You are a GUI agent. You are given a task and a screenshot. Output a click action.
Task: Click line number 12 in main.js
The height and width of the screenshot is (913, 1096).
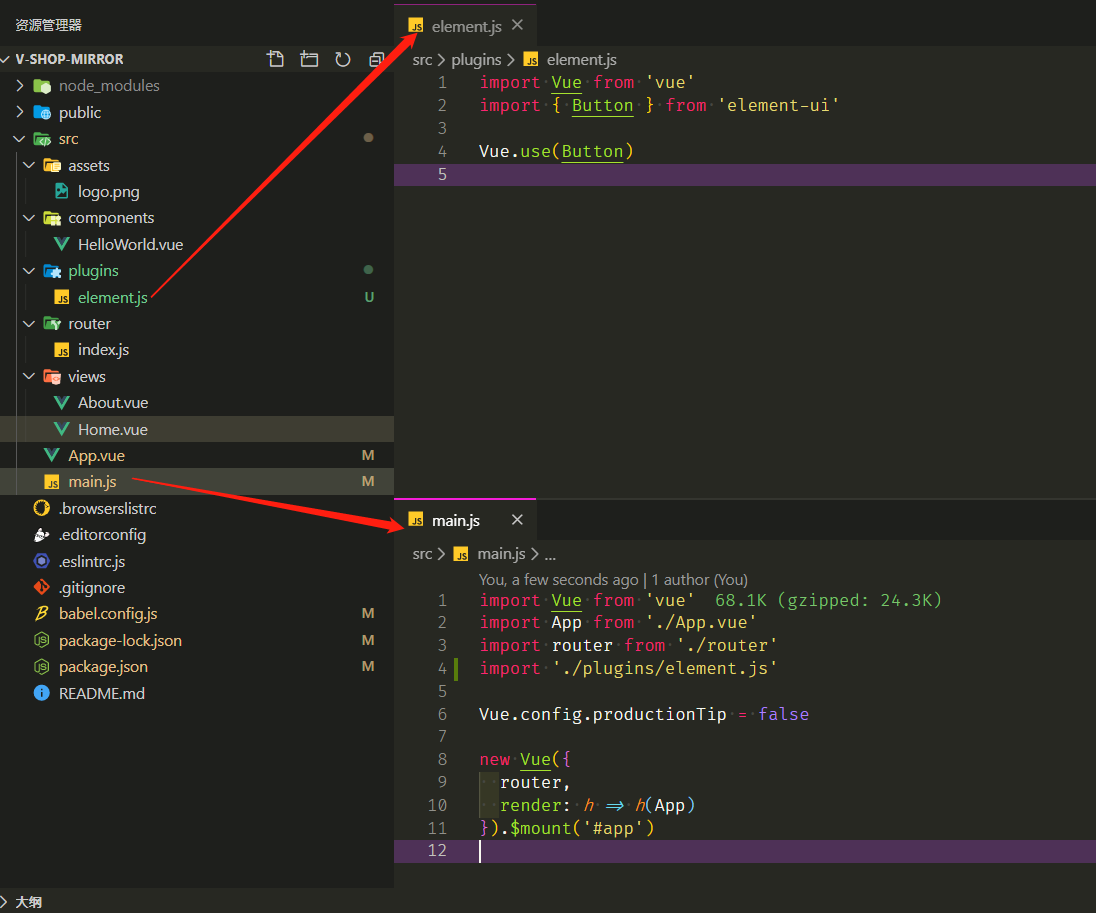(x=437, y=851)
